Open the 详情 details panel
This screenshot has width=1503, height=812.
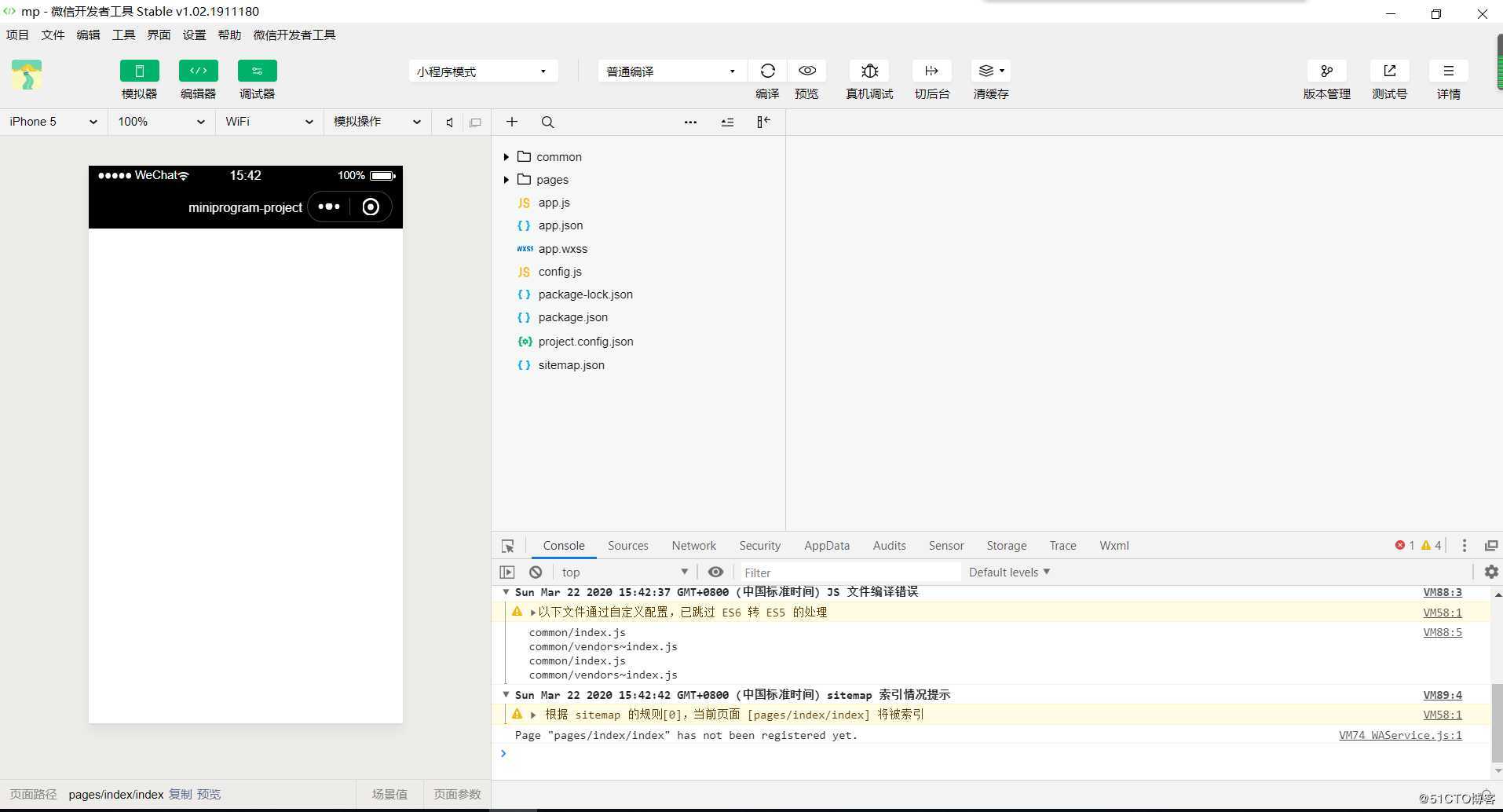tap(1448, 71)
